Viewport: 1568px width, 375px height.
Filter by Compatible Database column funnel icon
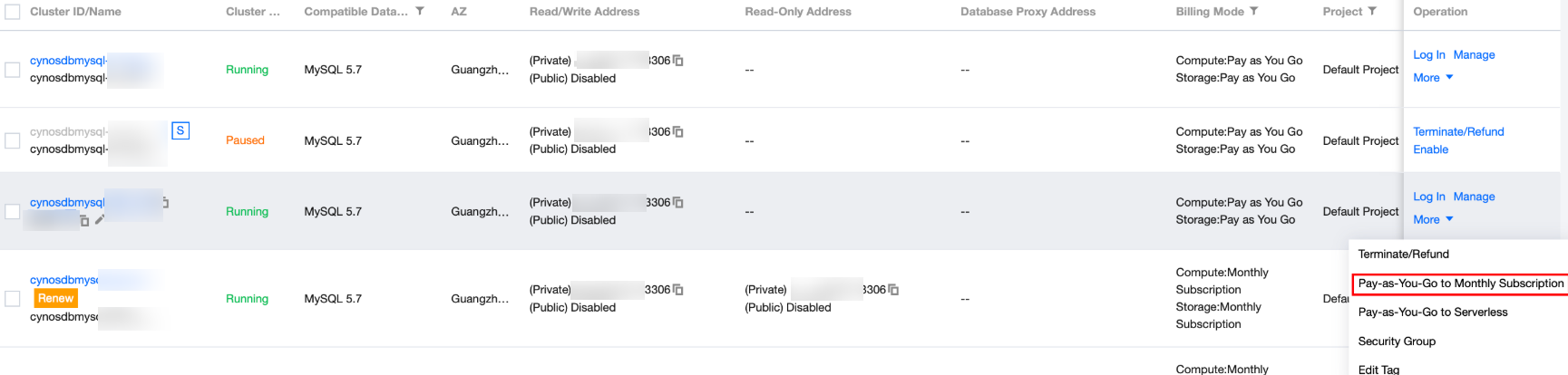420,12
